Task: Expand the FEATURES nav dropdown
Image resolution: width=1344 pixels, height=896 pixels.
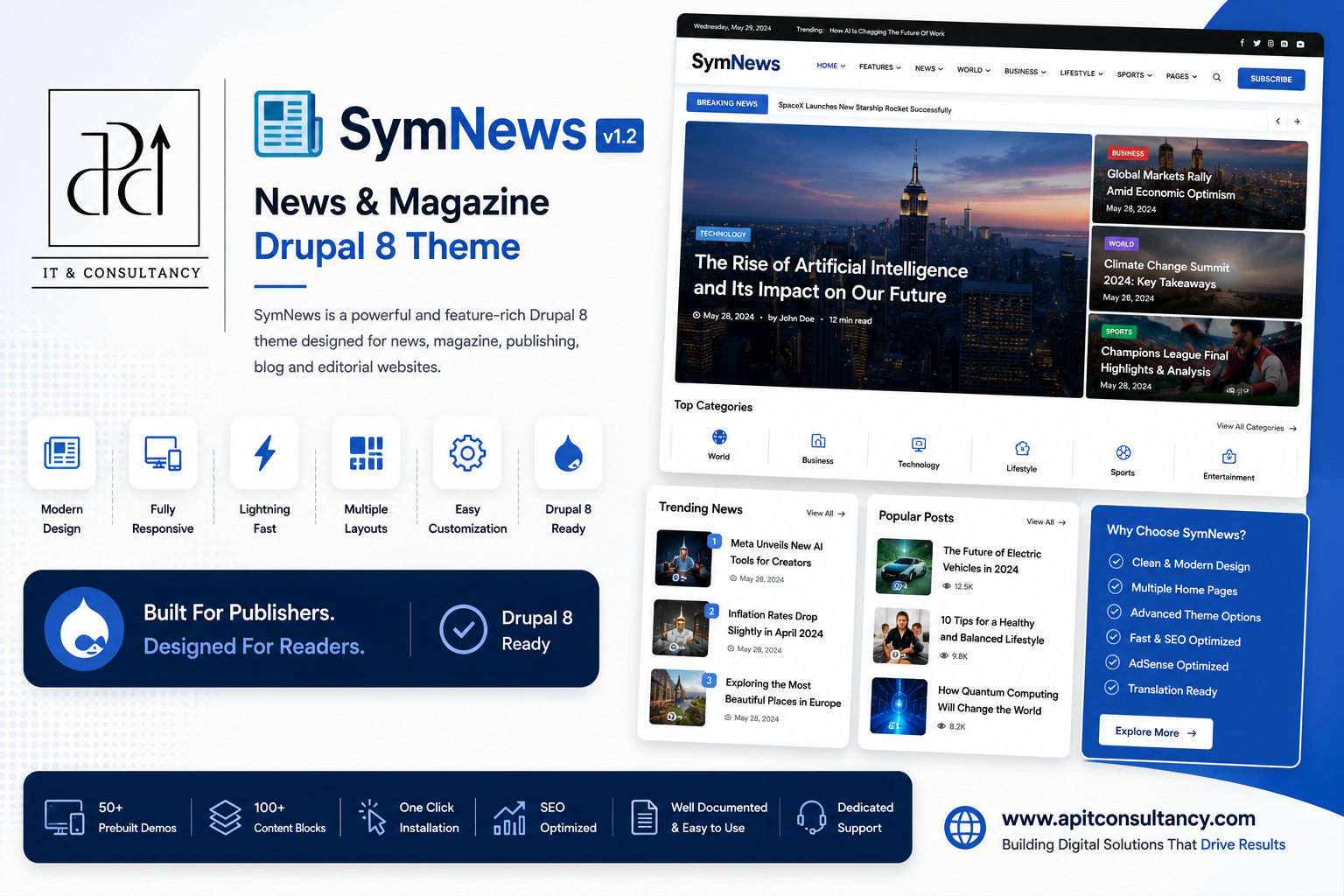Action: [x=880, y=67]
